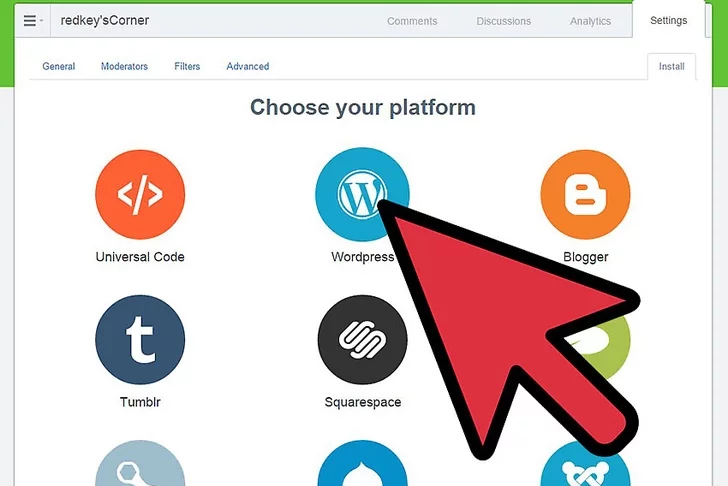Viewport: 728px width, 486px height.
Task: Click the Drupal droplet icon
Action: coord(362,463)
